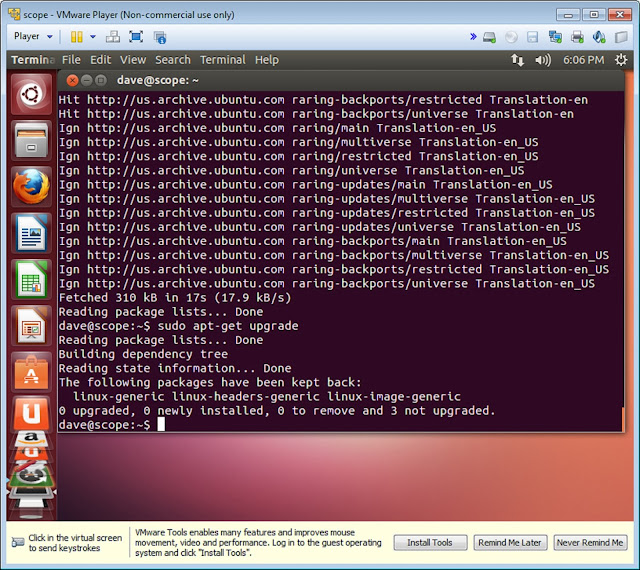Viewport: 640px width, 570px height.
Task: Expand the power options arrow
Action: coord(93,37)
